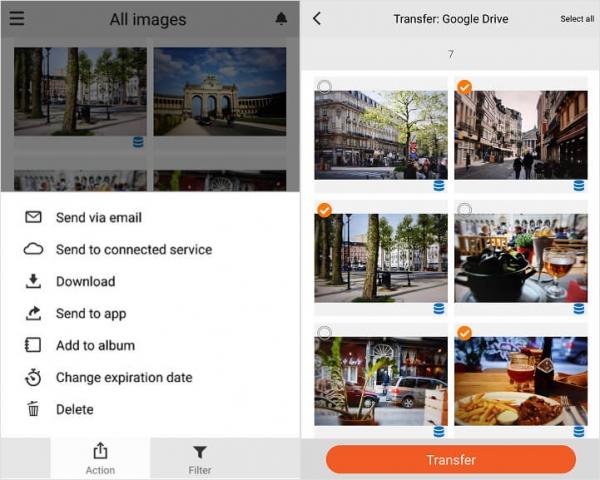Click storage icon under parked cars cafe photo
The image size is (600, 480).
(x=439, y=432)
